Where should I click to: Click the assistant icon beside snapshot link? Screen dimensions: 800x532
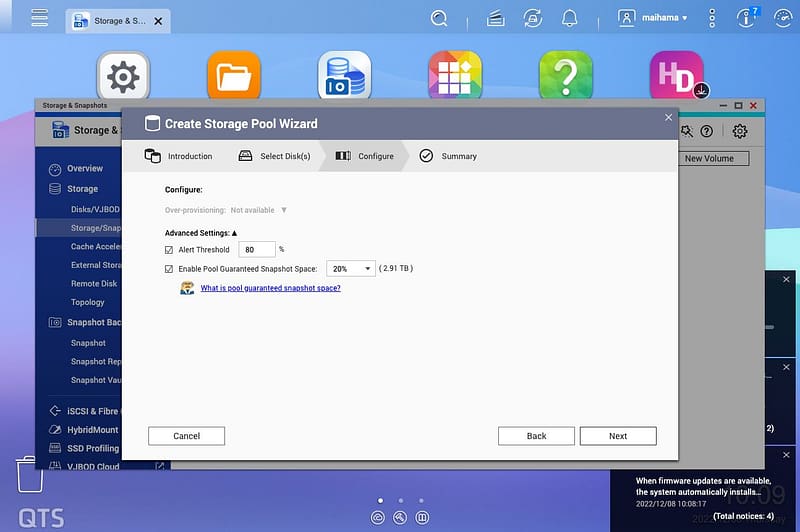coord(187,288)
